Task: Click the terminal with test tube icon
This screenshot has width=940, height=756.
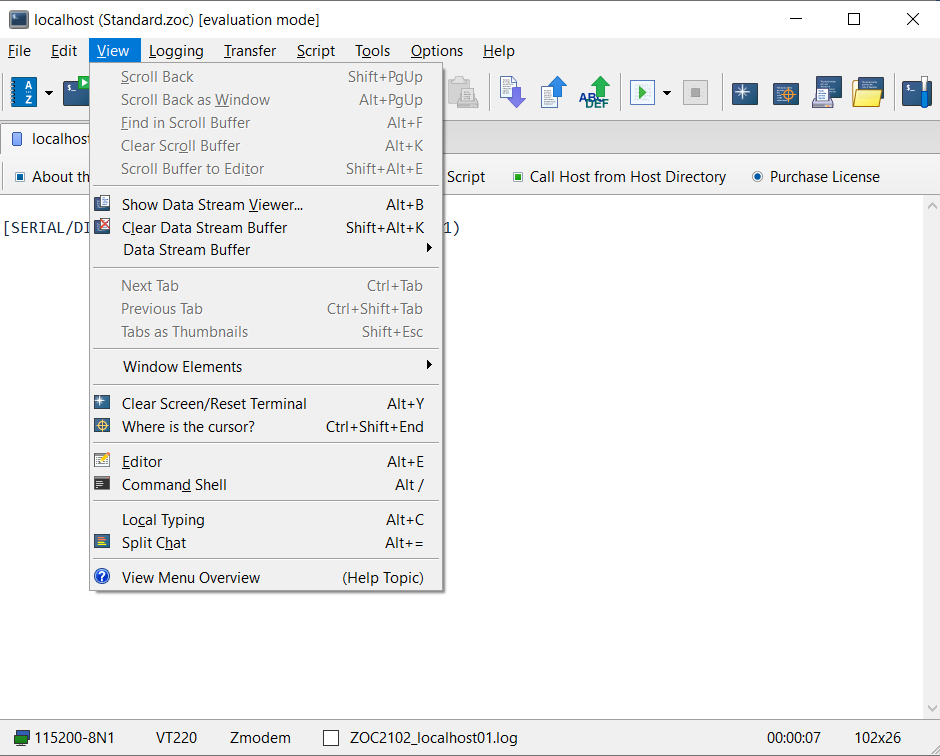Action: (x=917, y=92)
